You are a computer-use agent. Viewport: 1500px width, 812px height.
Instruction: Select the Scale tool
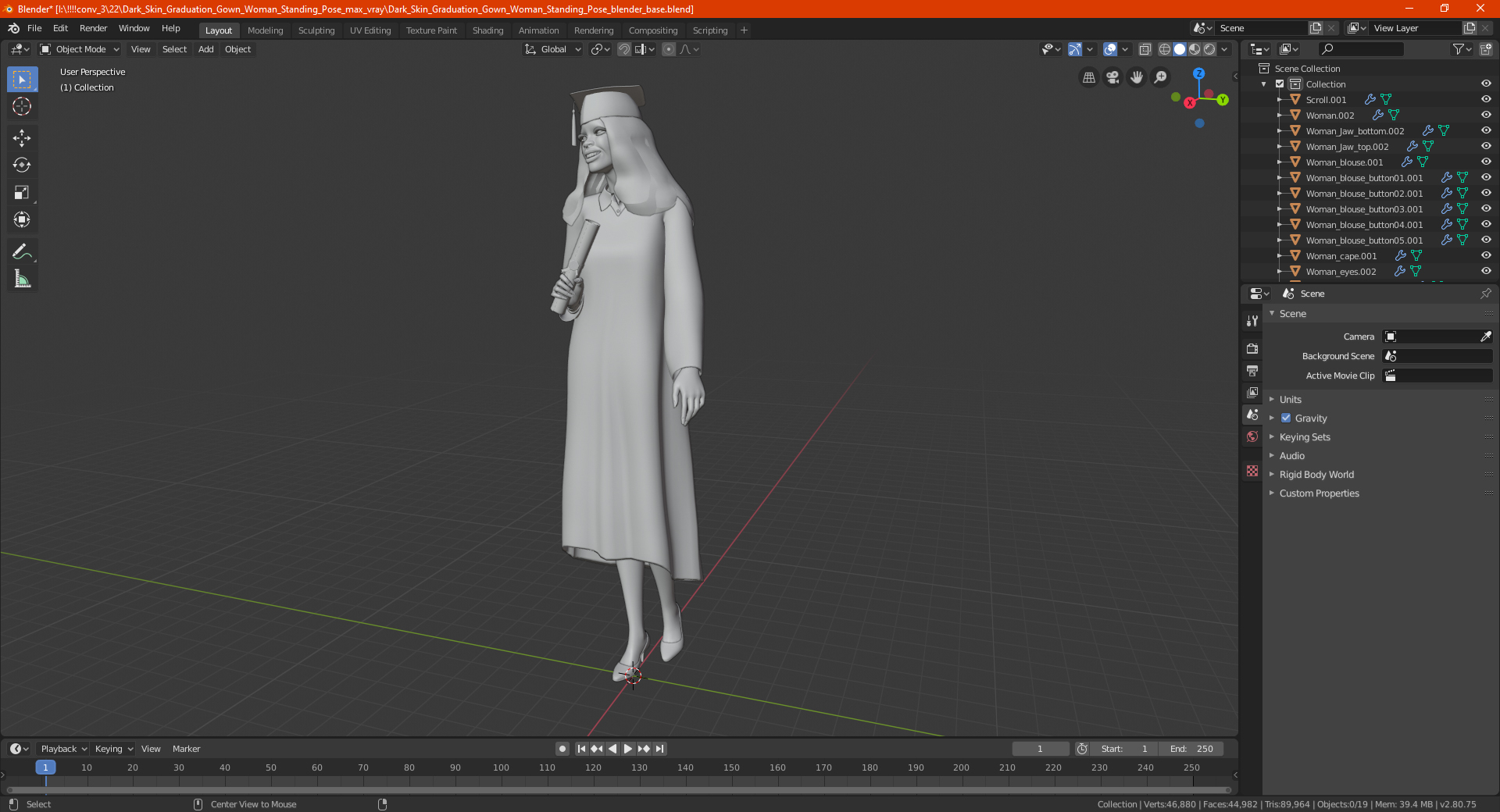[22, 192]
